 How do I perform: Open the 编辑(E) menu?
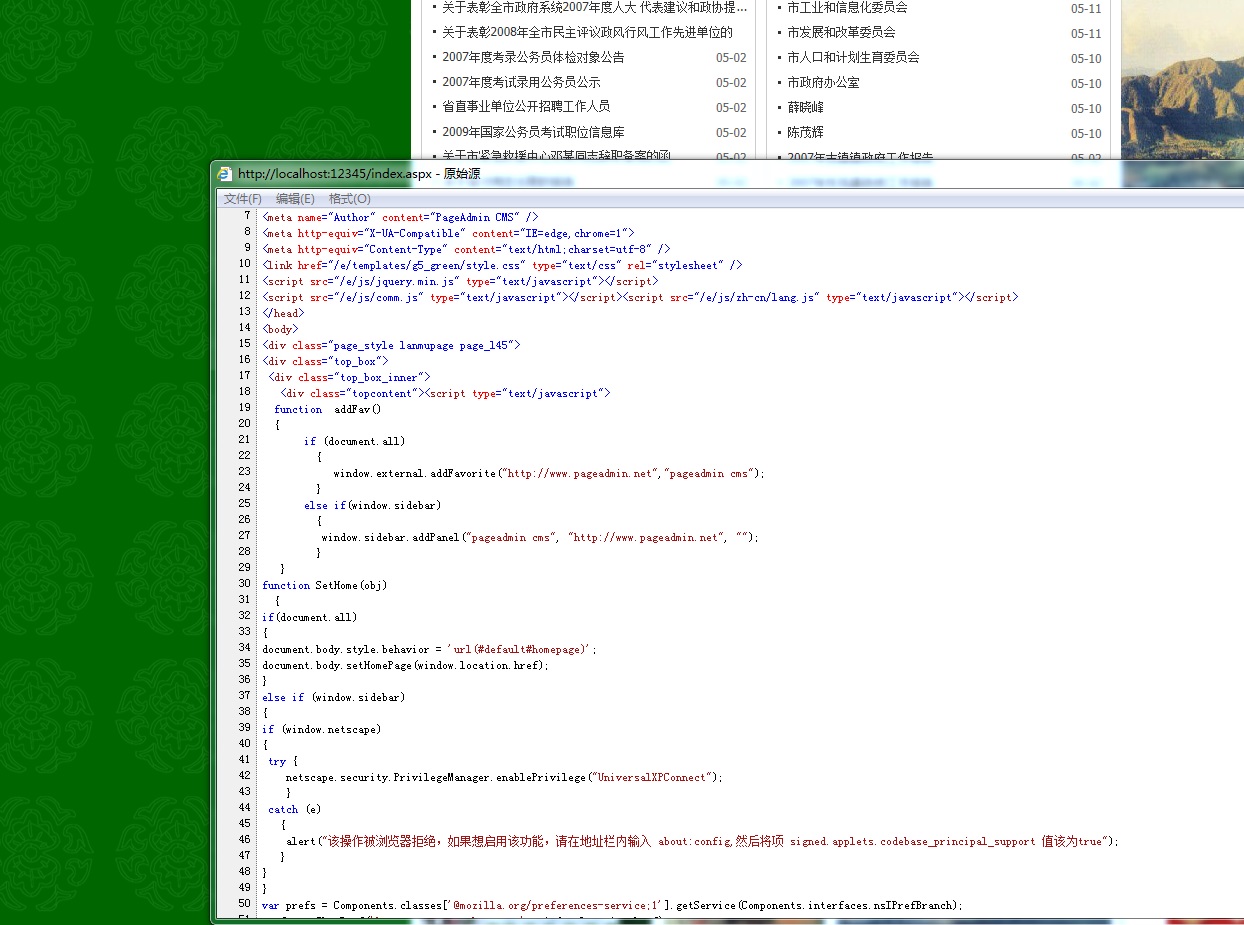295,199
